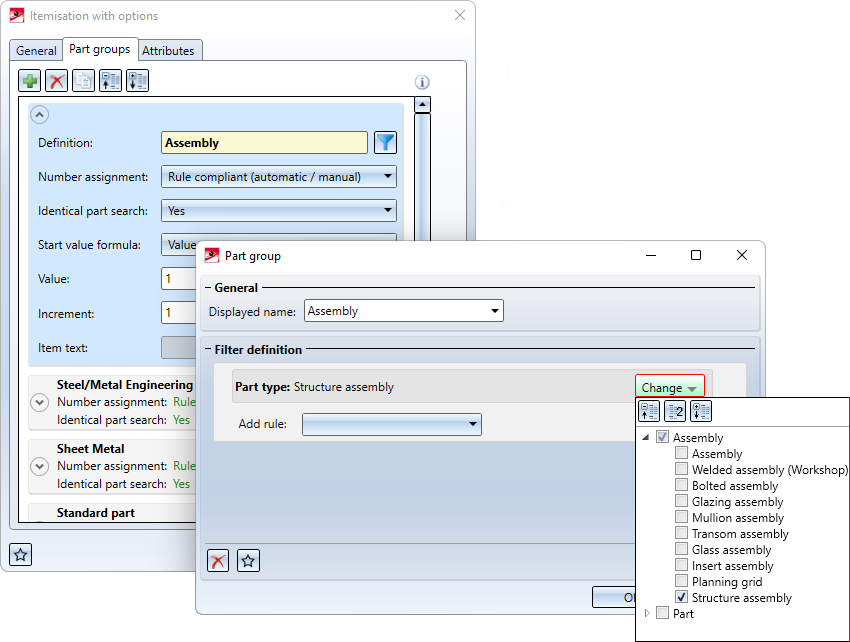Open the Add rule combo box

click(x=391, y=424)
